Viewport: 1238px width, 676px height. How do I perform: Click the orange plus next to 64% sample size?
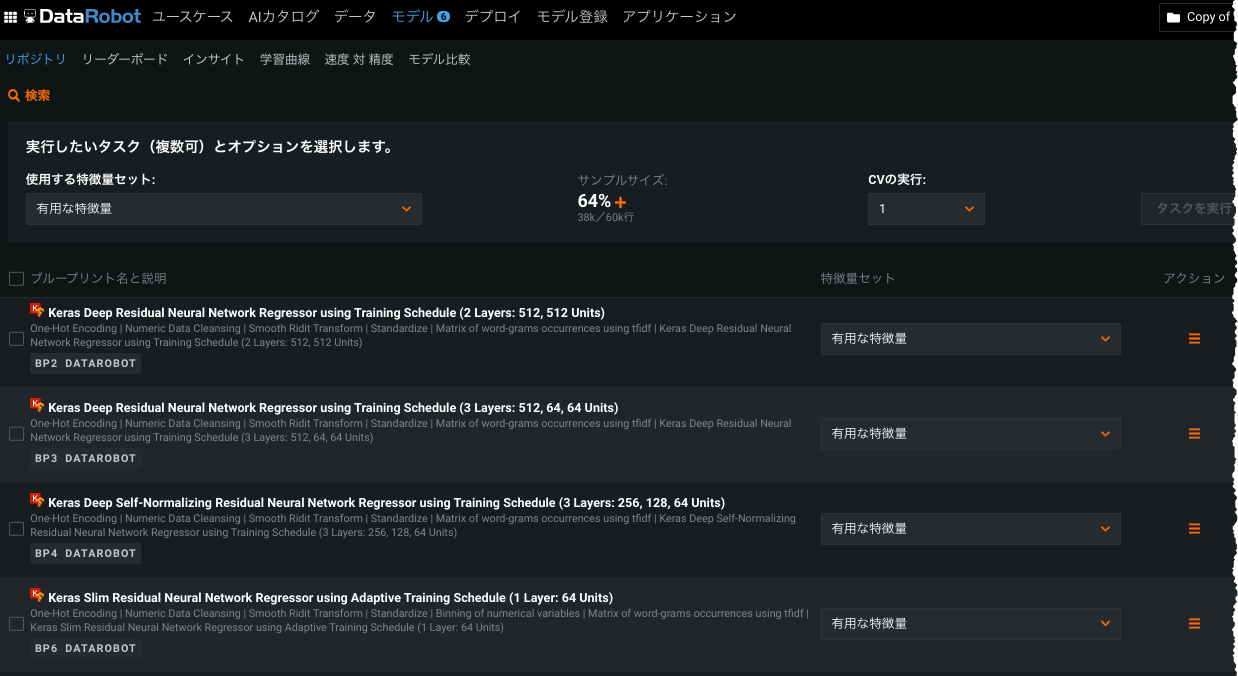click(x=621, y=202)
